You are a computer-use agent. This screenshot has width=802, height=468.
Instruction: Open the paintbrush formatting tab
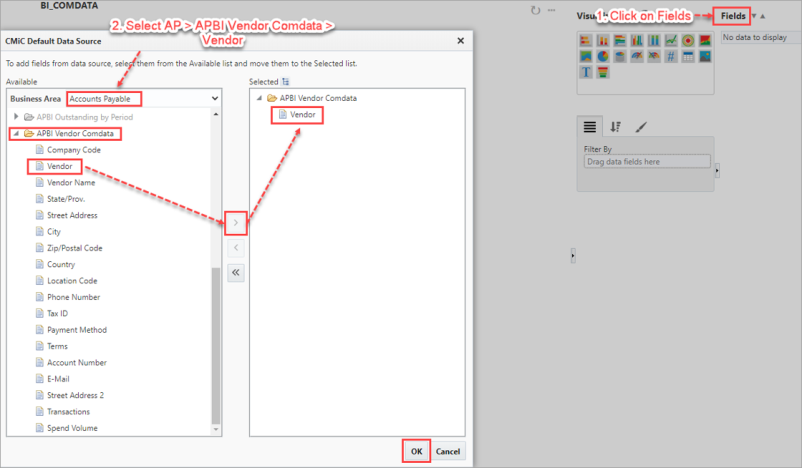coord(640,127)
